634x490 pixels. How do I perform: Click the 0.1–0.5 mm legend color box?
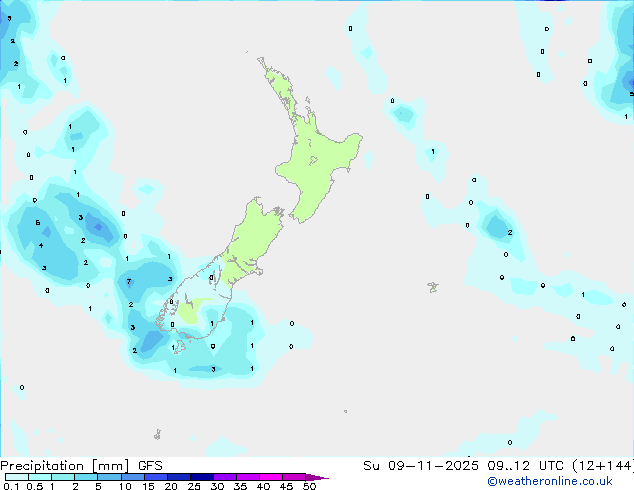[x=17, y=477]
